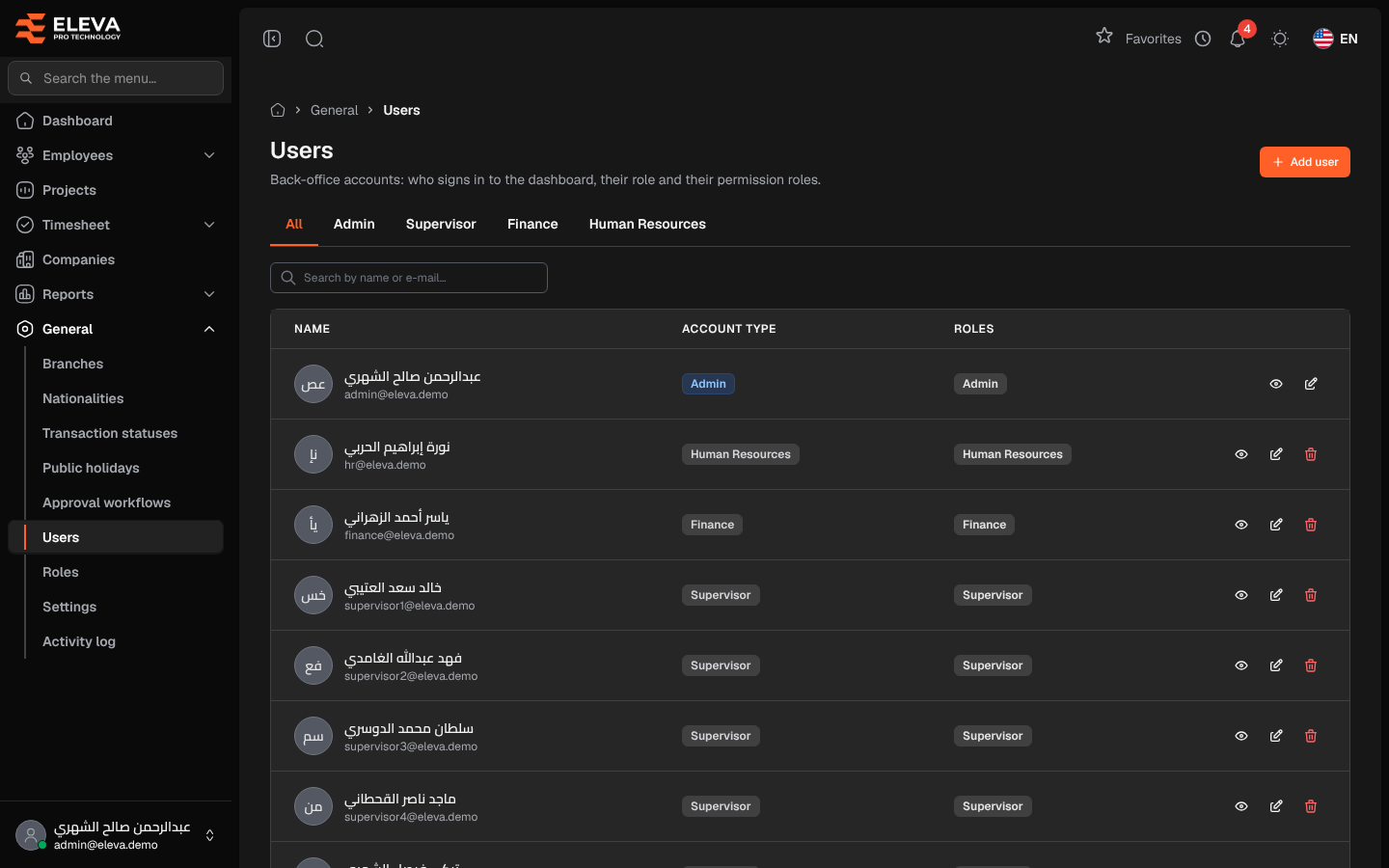Click the Favorites star icon
The image size is (1389, 868).
[1104, 36]
